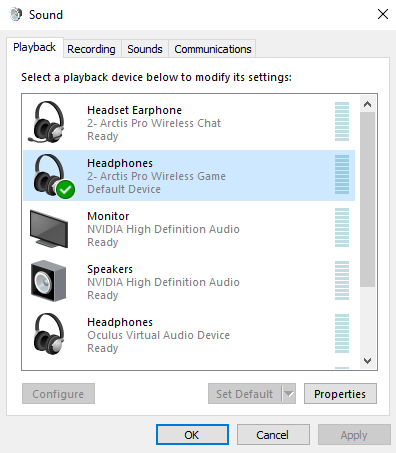Open the Set Default dropdown arrow
This screenshot has height=453, width=396.
[x=289, y=394]
